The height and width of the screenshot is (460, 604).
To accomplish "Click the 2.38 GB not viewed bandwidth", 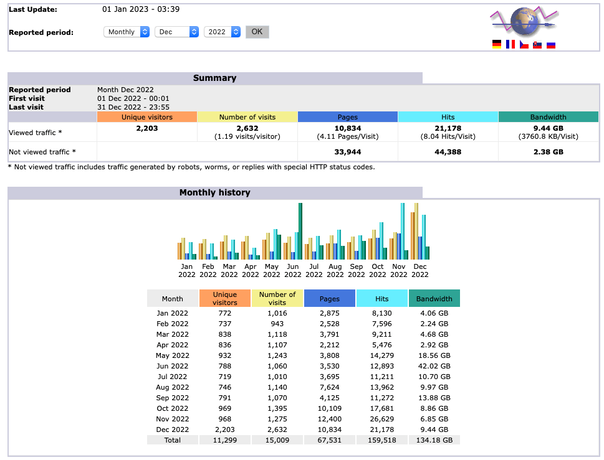I will (x=548, y=152).
